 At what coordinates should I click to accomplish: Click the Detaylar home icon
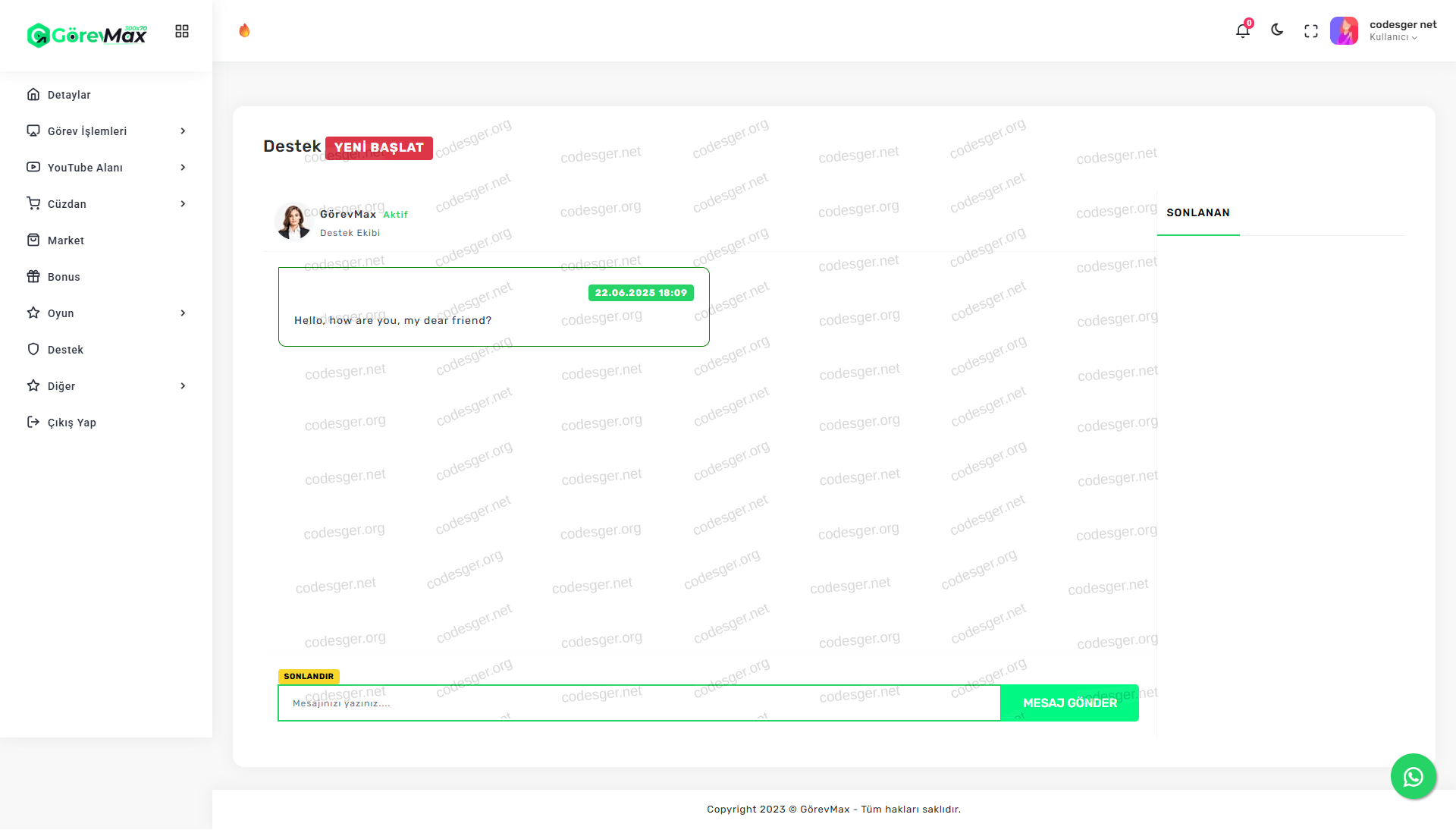point(33,95)
